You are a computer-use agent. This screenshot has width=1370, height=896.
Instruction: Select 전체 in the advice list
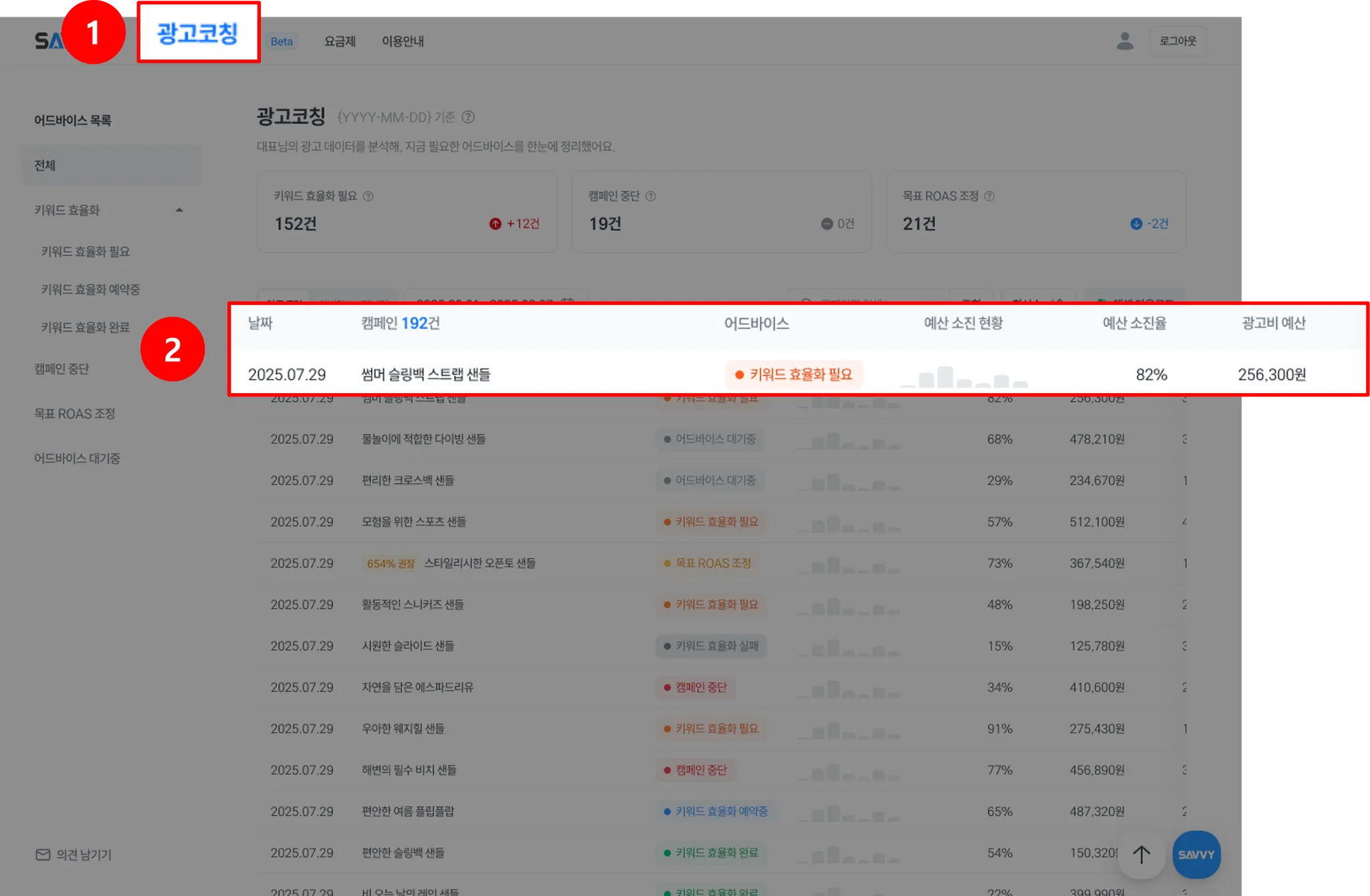pos(45,165)
